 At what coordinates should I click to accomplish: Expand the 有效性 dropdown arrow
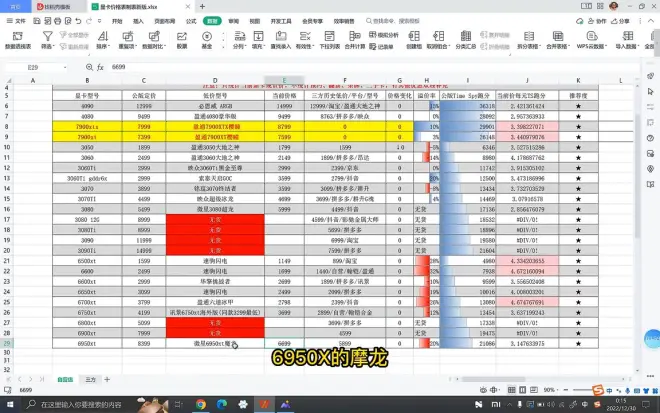(313, 47)
